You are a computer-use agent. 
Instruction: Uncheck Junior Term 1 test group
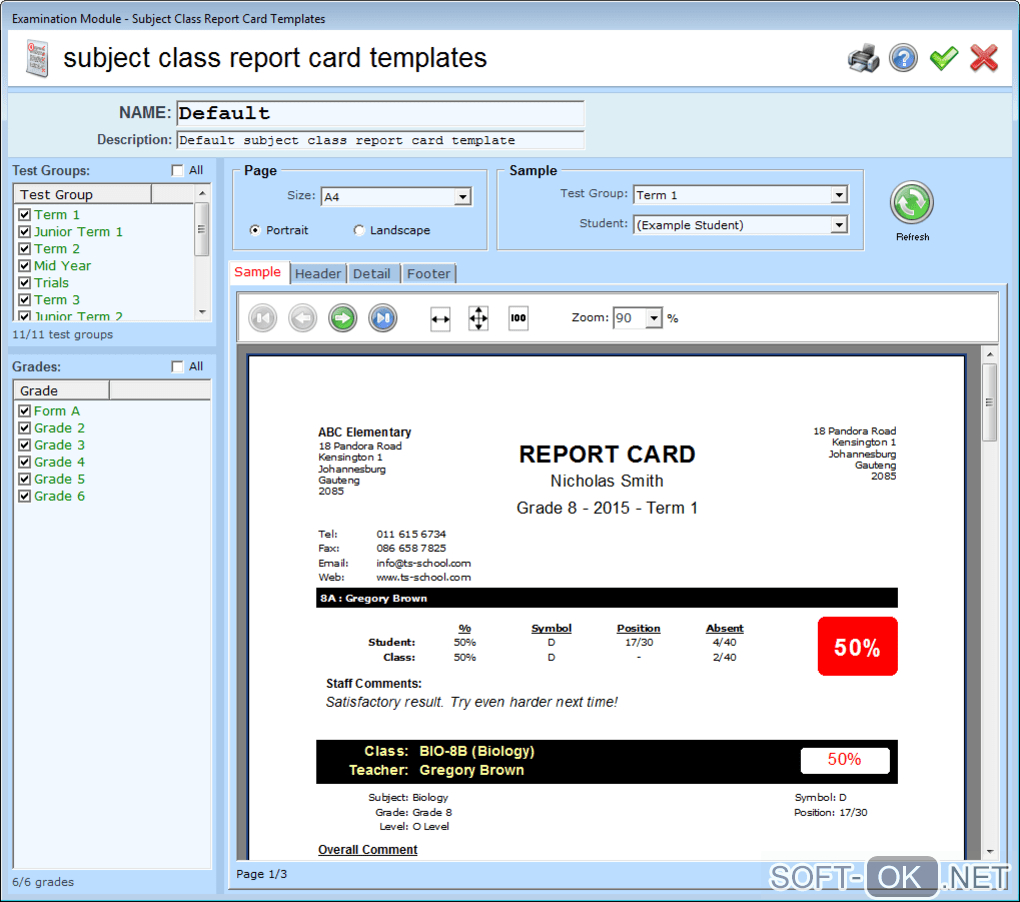(25, 232)
